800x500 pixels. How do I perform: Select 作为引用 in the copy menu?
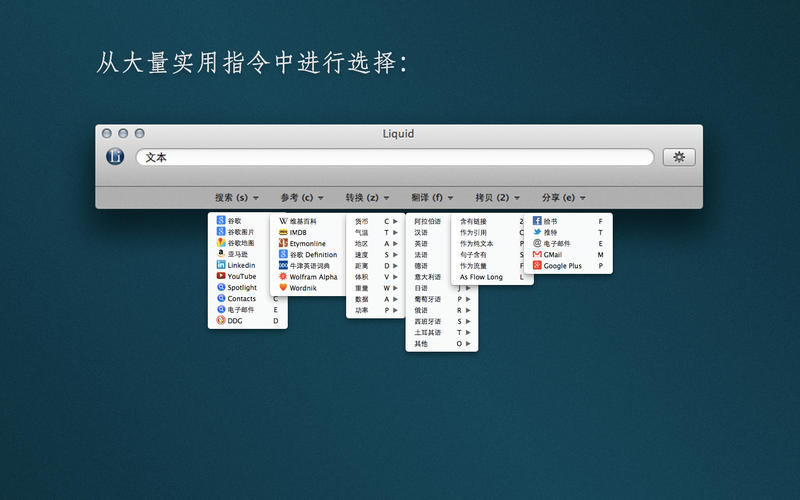(473, 233)
